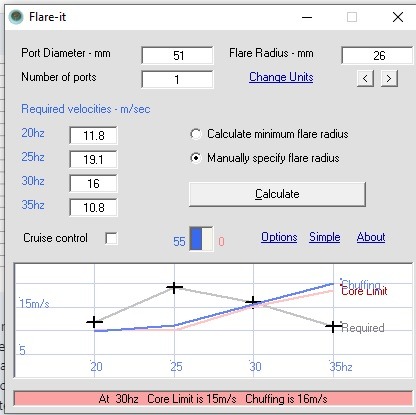This screenshot has height=415, width=416.
Task: Enable the Cruise control checkbox
Action: (111, 238)
